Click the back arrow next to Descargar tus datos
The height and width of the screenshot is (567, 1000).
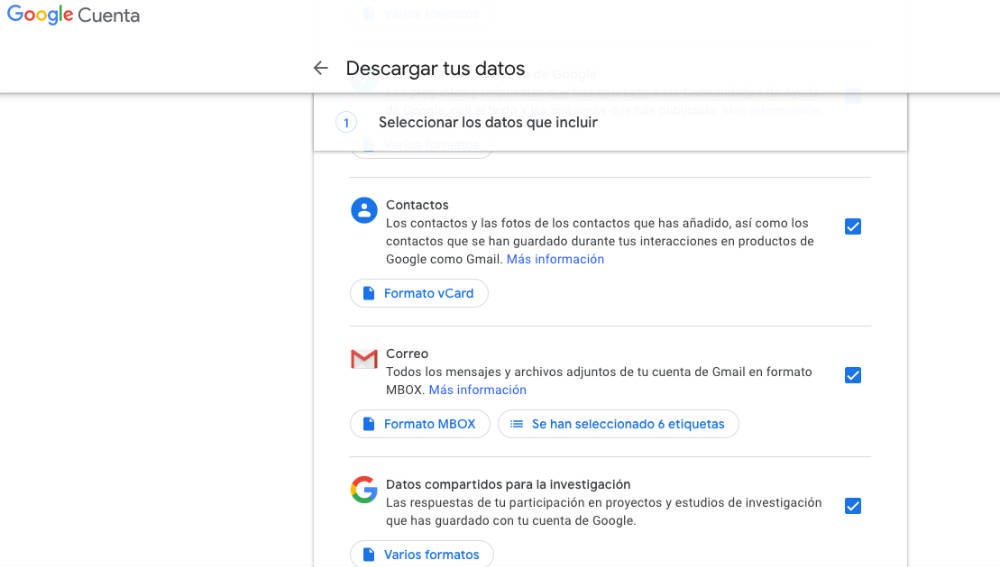[320, 68]
